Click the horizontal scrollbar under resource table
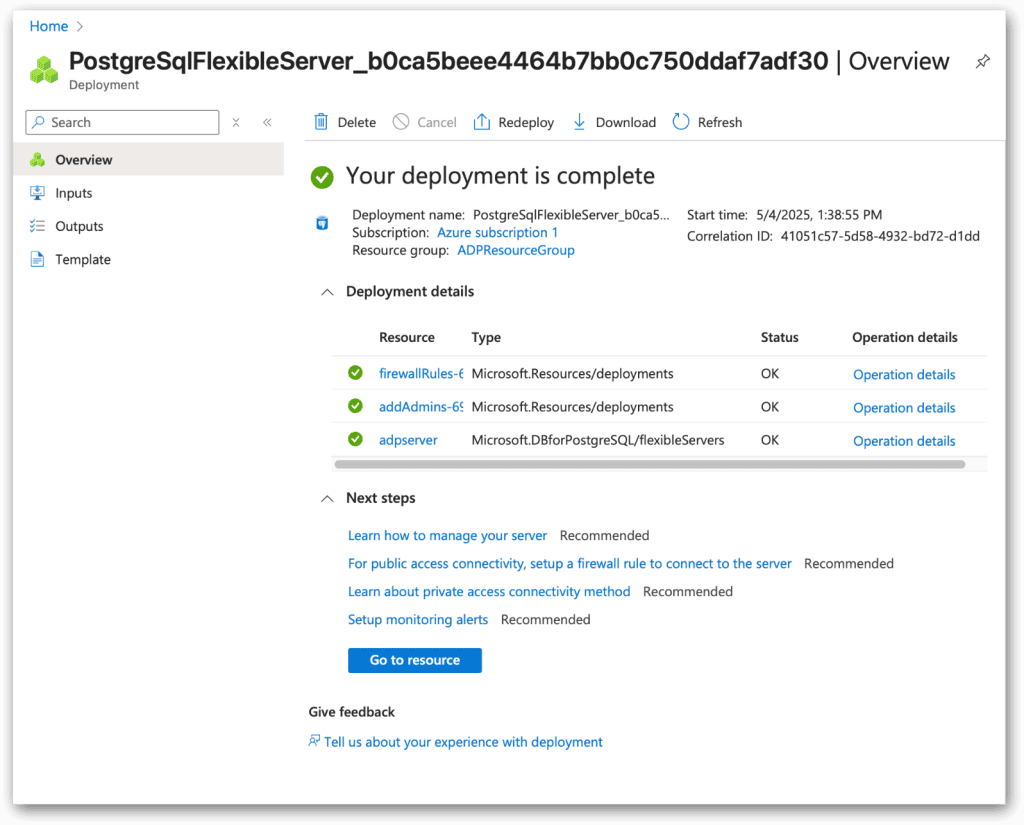Image resolution: width=1024 pixels, height=825 pixels. click(649, 464)
